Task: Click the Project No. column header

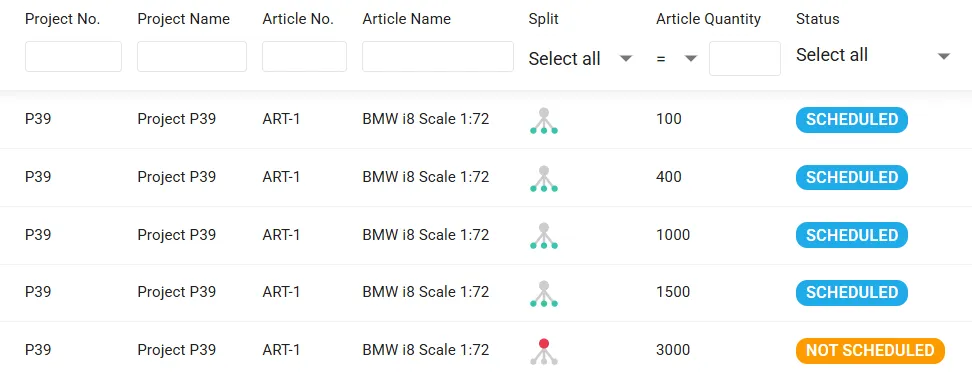Action: 63,19
